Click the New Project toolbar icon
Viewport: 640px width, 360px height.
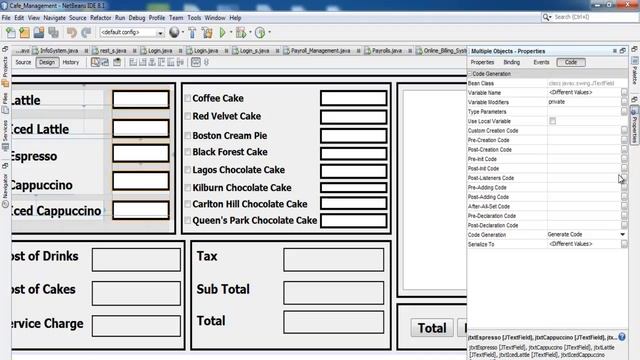pos(24,33)
